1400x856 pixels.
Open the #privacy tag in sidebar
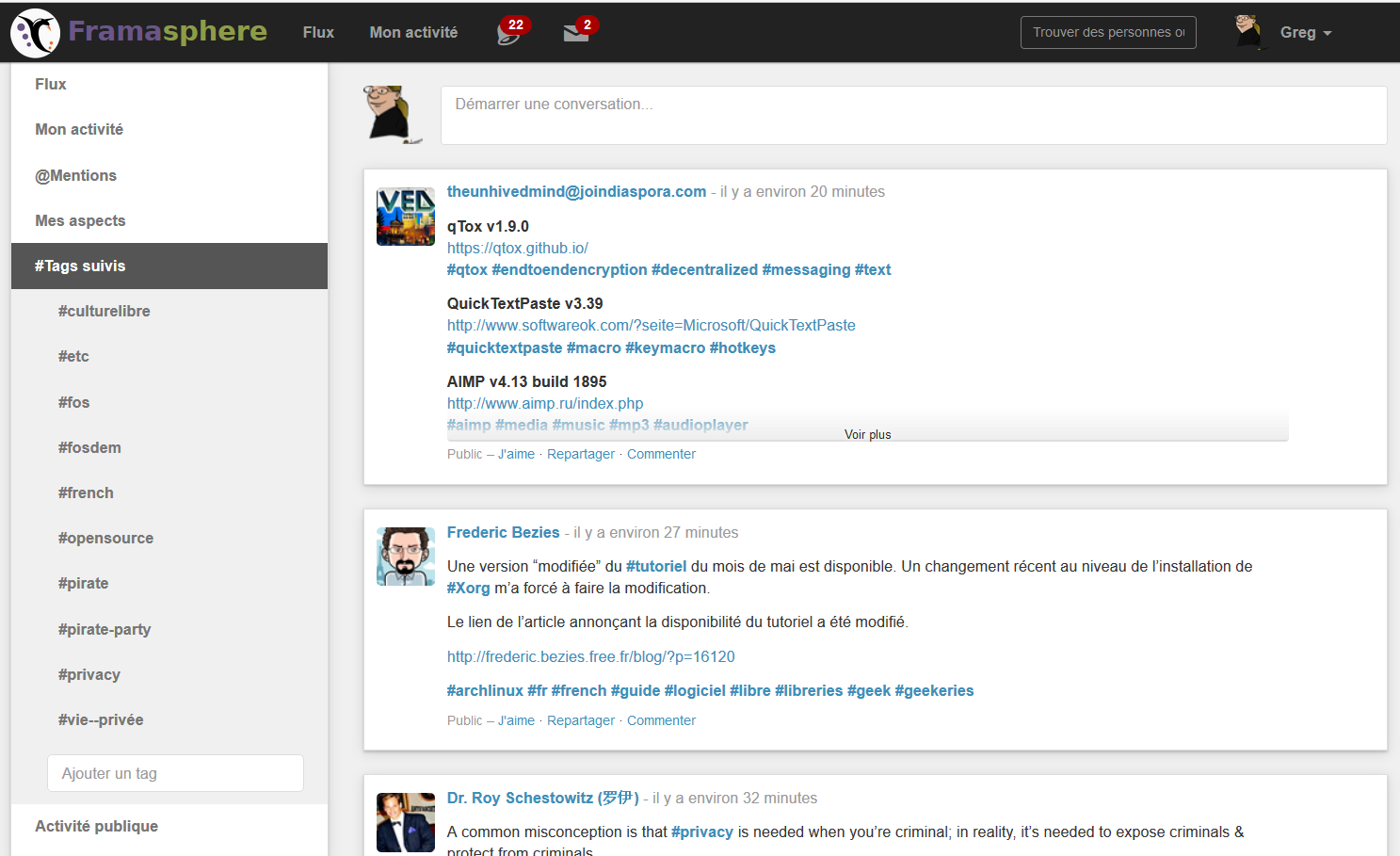[x=89, y=674]
